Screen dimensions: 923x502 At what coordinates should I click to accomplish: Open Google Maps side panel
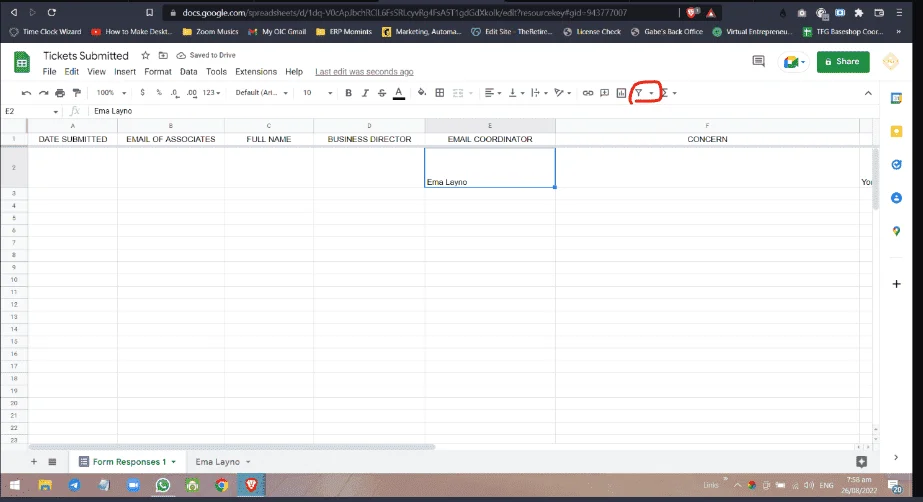tap(896, 231)
